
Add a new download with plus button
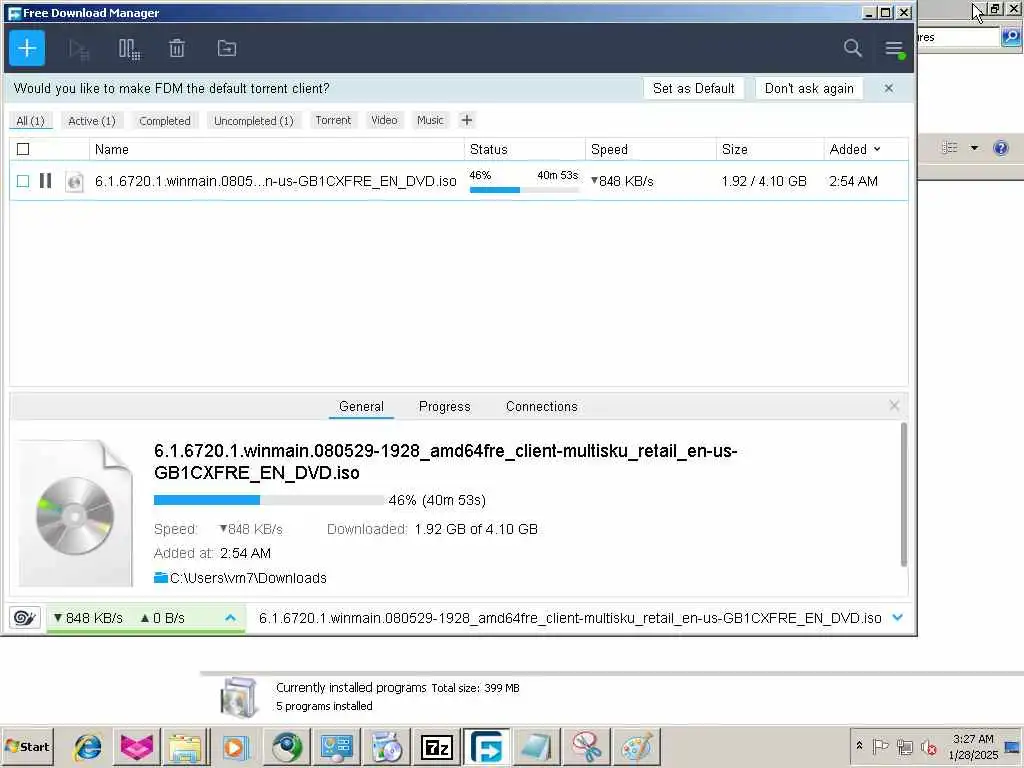[x=27, y=48]
